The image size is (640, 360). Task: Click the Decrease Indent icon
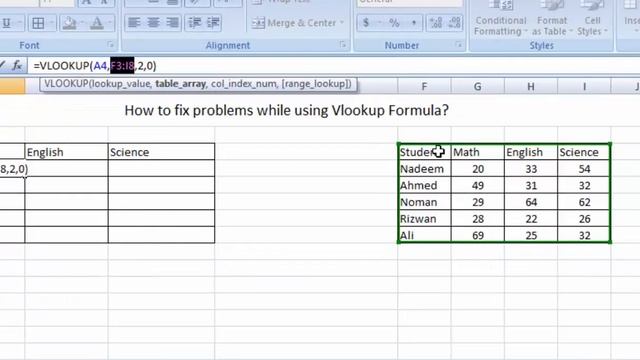pos(195,23)
